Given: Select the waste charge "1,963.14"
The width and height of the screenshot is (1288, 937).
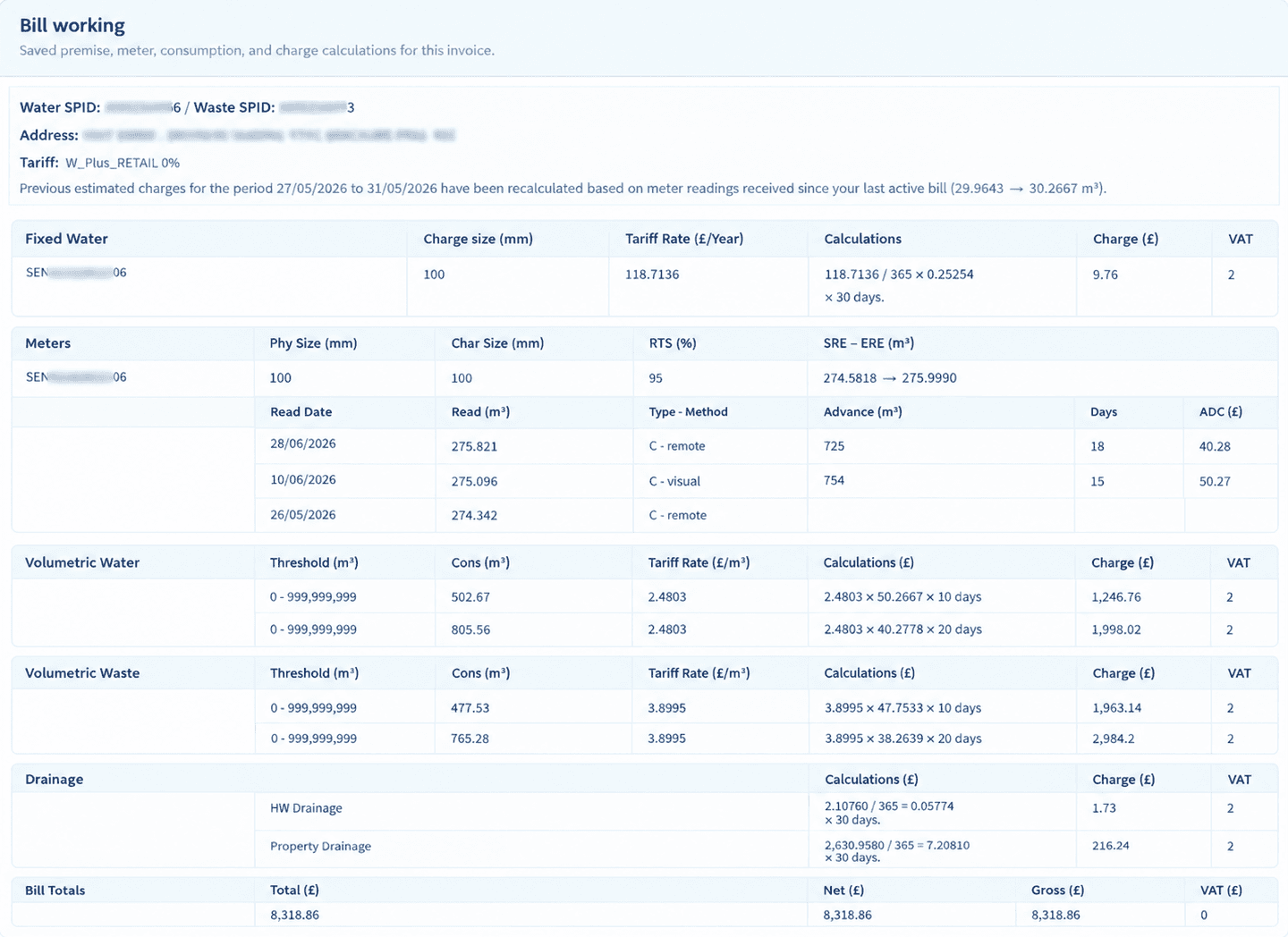Looking at the screenshot, I should 1117,708.
